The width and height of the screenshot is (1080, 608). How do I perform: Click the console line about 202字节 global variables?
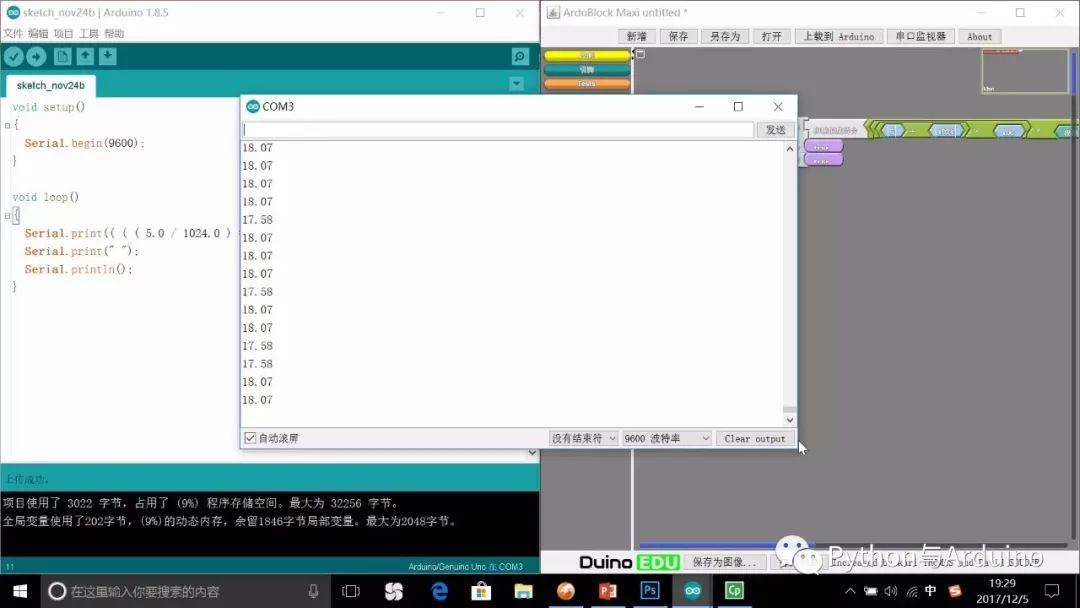point(230,521)
